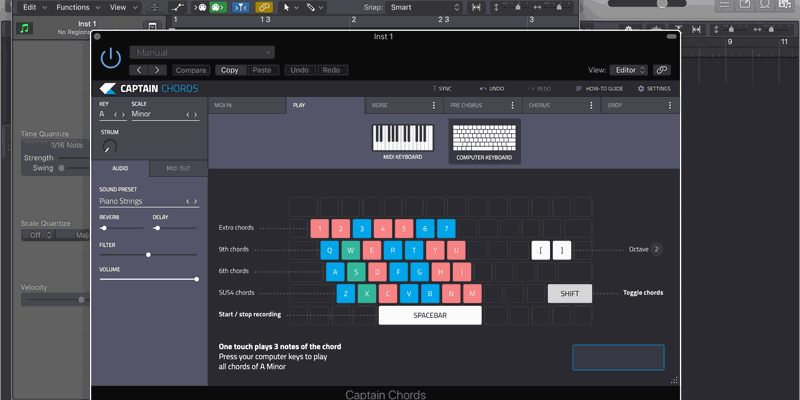Open the Manual preset dropdown
The height and width of the screenshot is (400, 800).
pos(202,52)
